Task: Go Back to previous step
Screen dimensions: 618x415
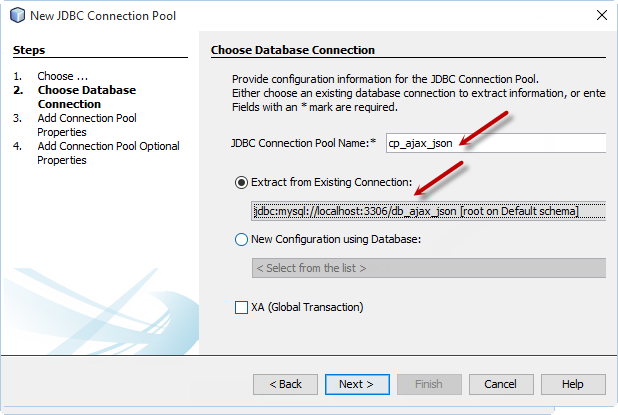Action: point(285,384)
